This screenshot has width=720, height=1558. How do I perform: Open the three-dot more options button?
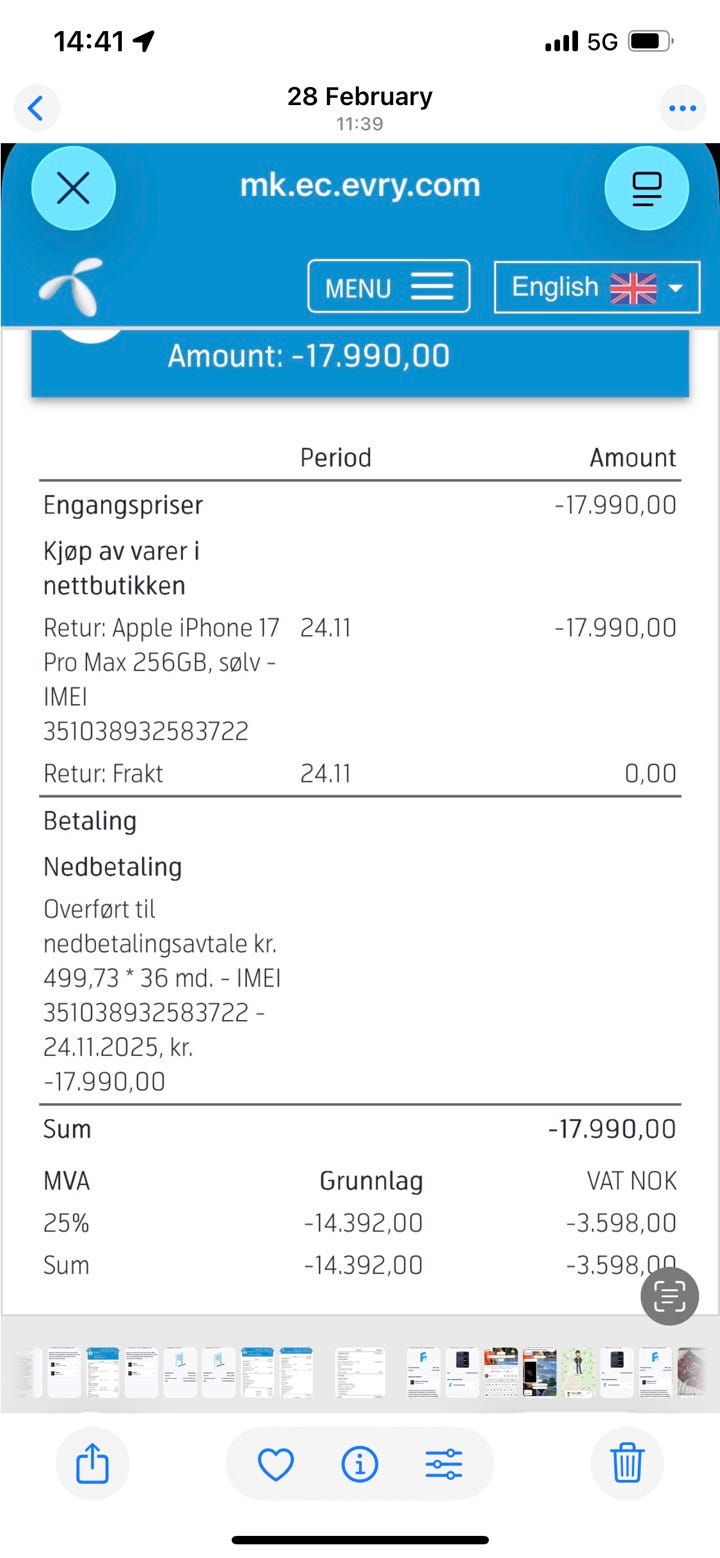(682, 108)
